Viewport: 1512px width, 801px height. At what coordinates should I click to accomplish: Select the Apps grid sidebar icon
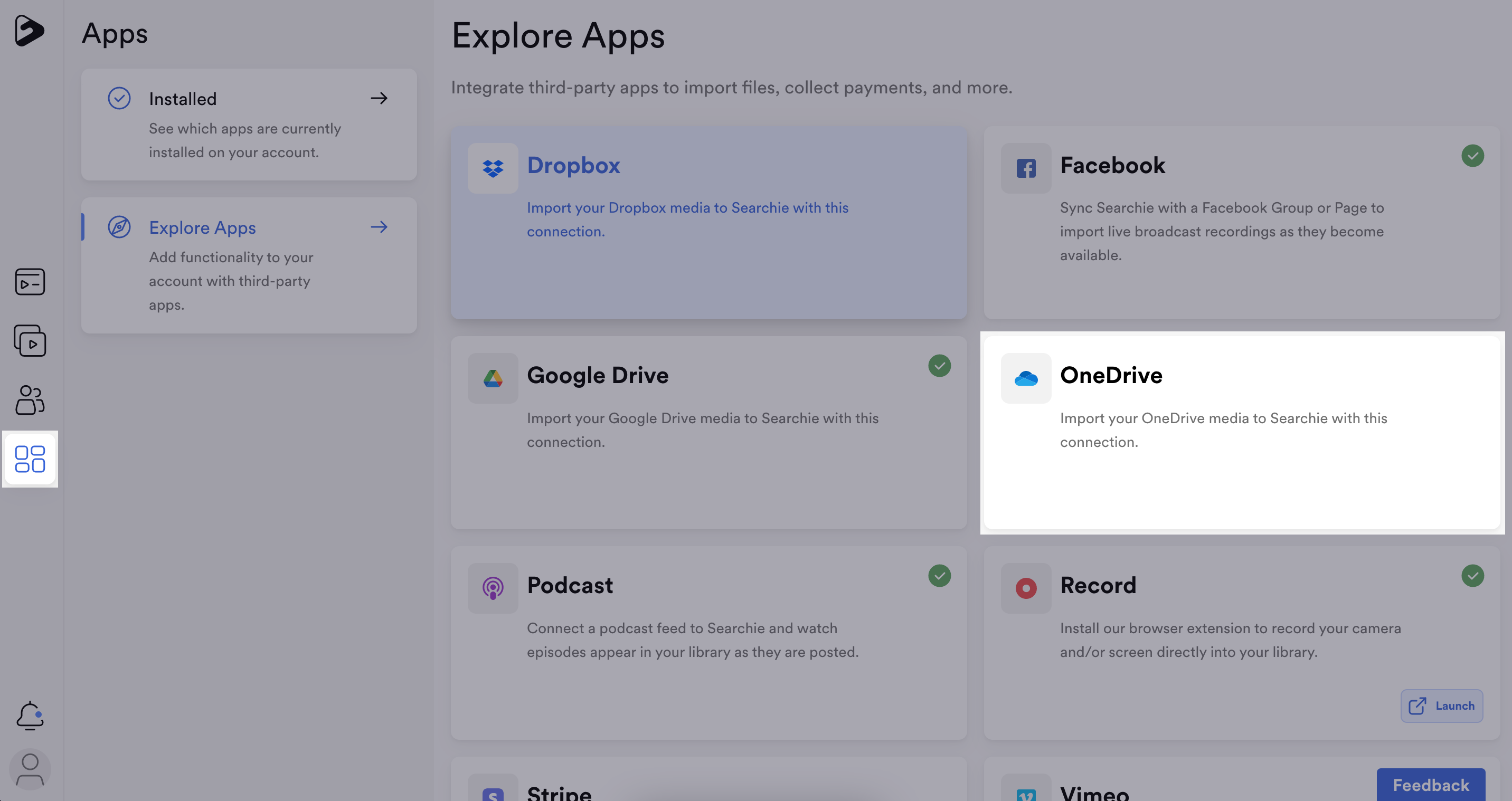tap(30, 459)
